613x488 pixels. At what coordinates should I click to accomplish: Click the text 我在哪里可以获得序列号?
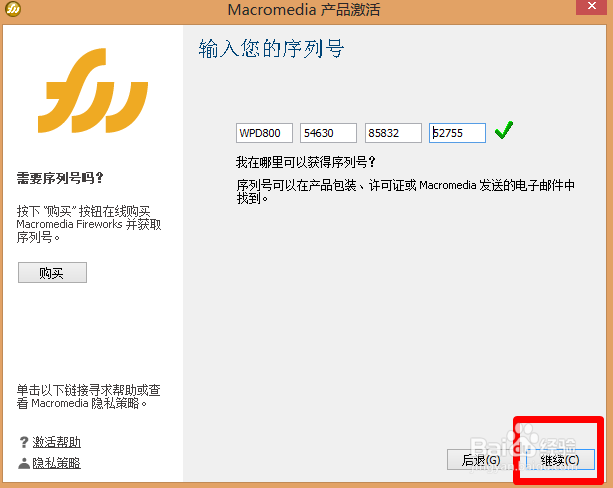click(x=306, y=162)
